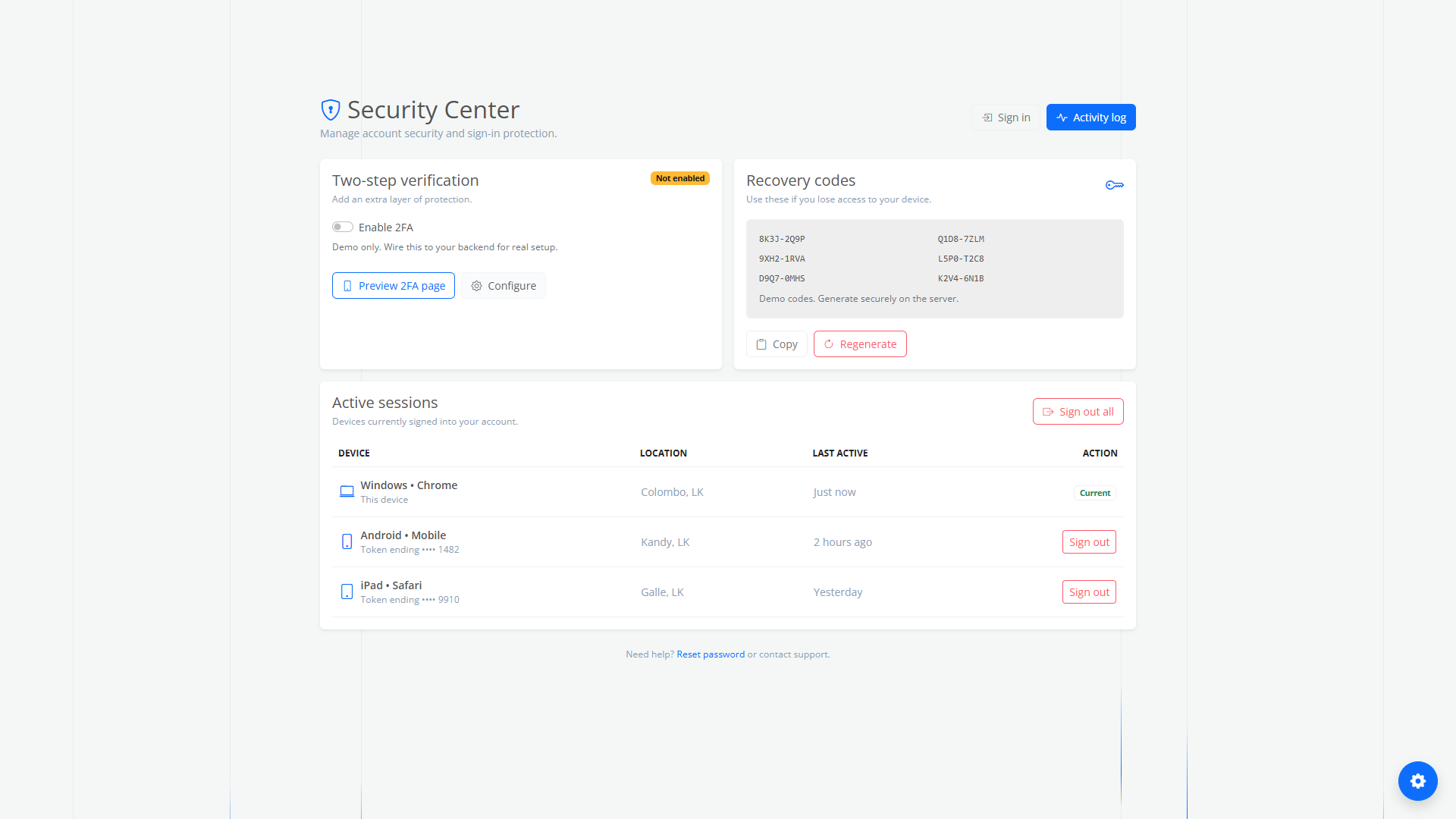The height and width of the screenshot is (819, 1456).
Task: Toggle the Enable 2FA switch
Action: (x=343, y=227)
